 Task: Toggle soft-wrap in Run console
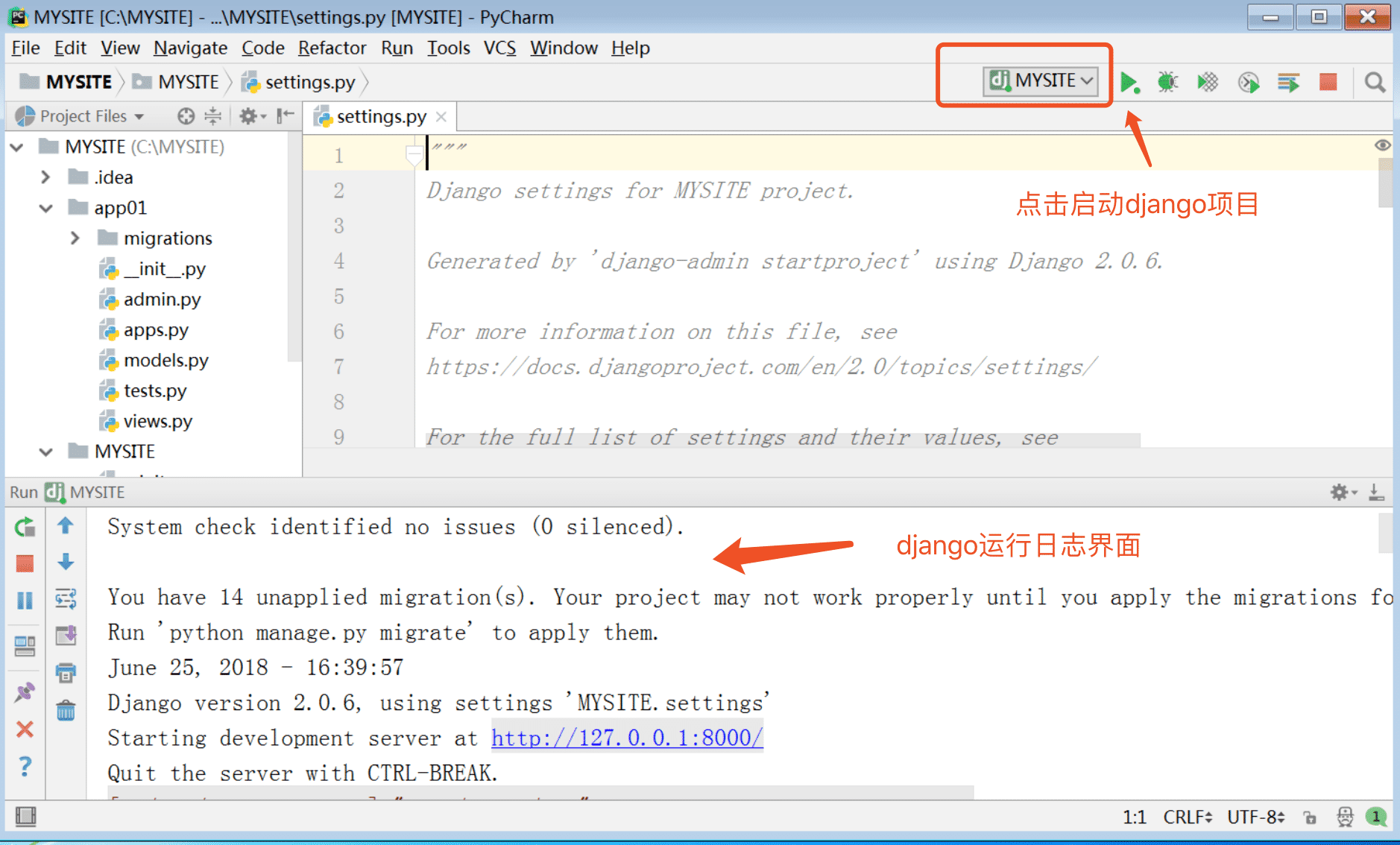66,598
